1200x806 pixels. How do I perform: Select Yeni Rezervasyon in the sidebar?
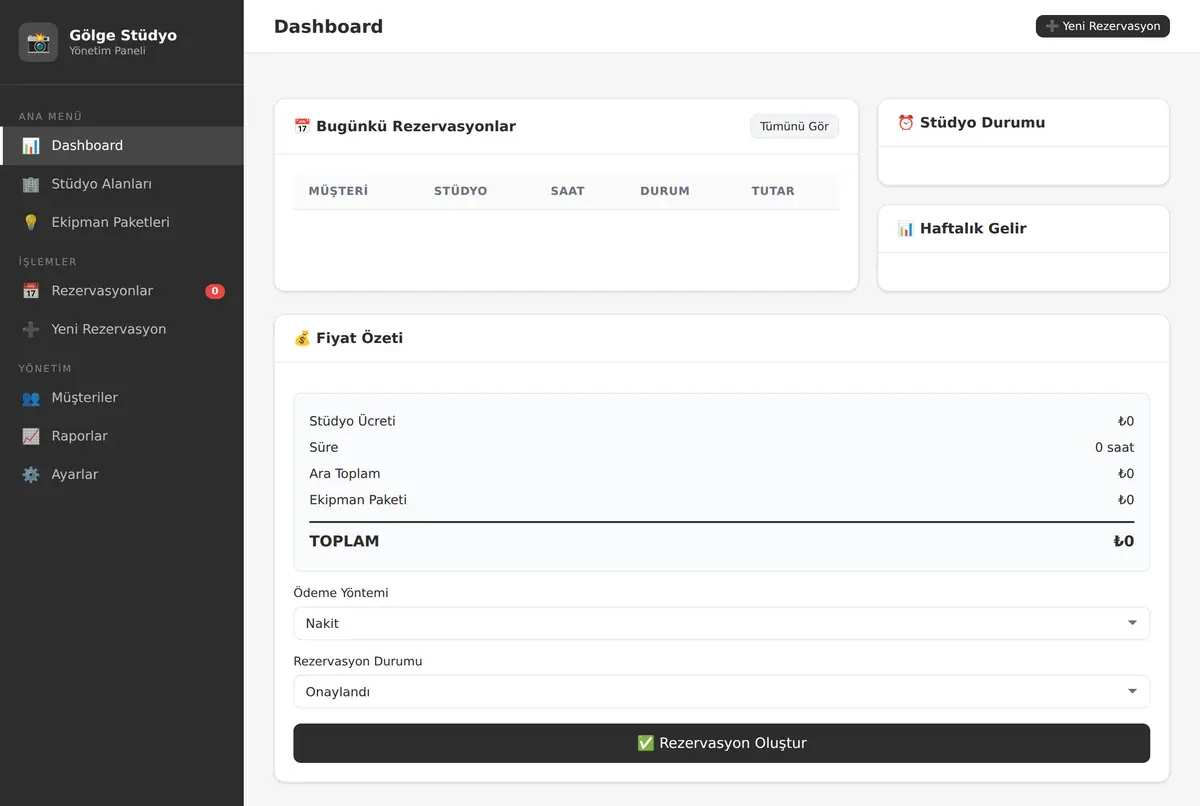tap(122, 329)
